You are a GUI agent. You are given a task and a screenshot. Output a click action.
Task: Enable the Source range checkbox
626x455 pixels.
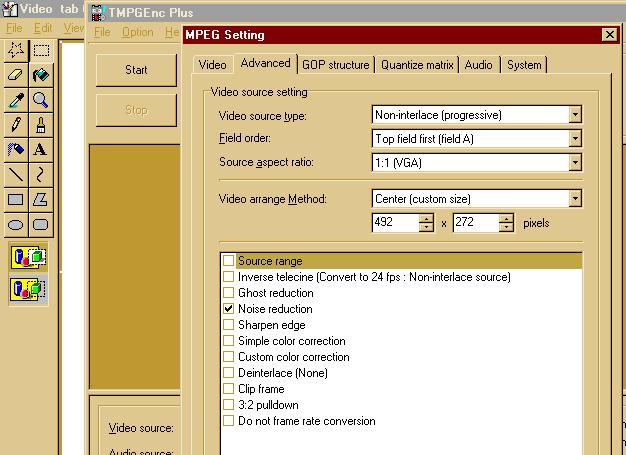point(228,261)
